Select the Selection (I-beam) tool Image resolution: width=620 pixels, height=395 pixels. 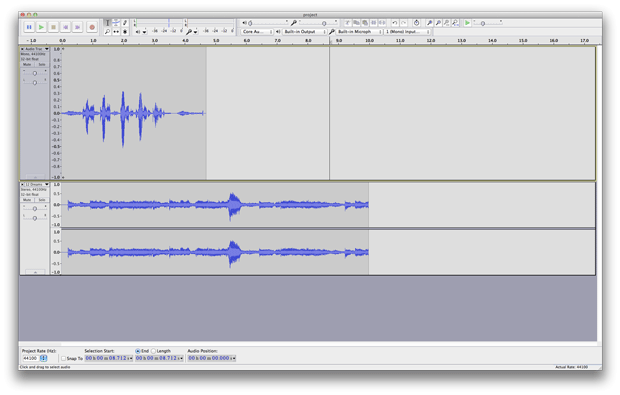[x=107, y=23]
